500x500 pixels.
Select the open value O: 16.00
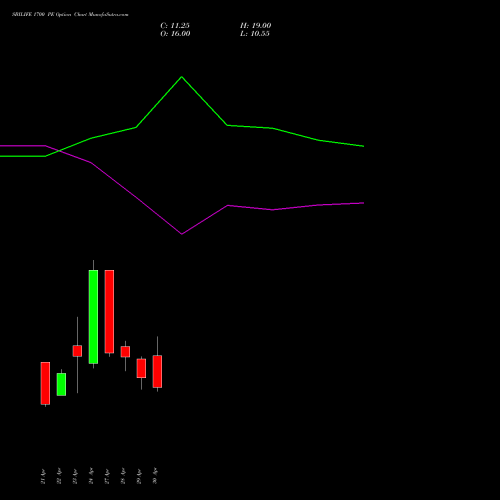coord(175,33)
